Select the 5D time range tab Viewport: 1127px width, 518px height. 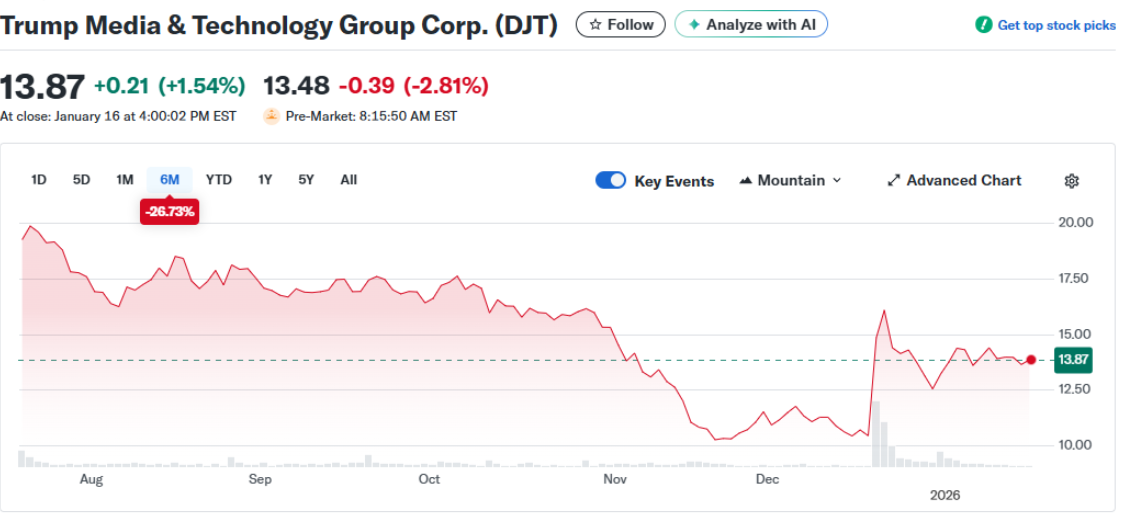[x=81, y=180]
